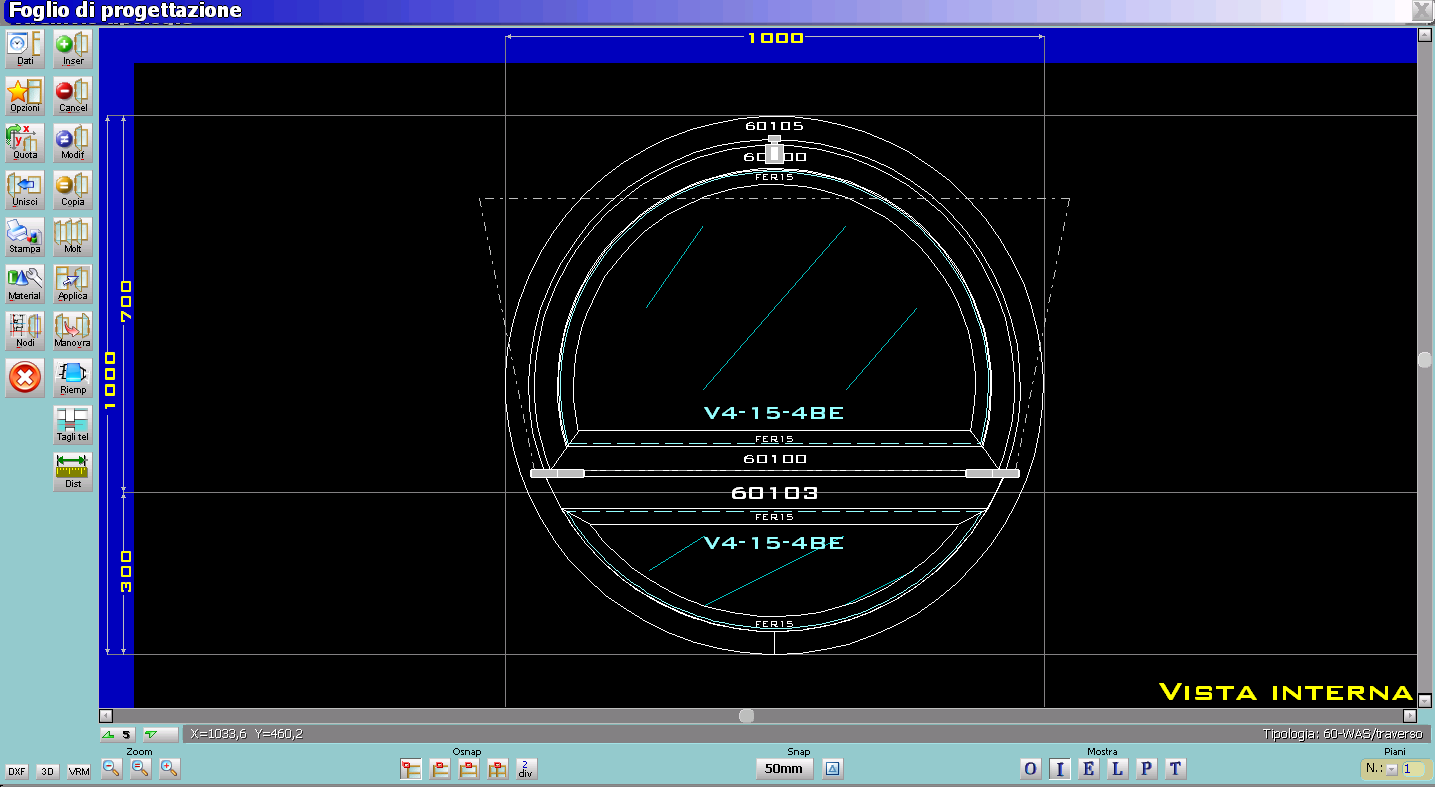Click the 300 height dimension

point(126,572)
